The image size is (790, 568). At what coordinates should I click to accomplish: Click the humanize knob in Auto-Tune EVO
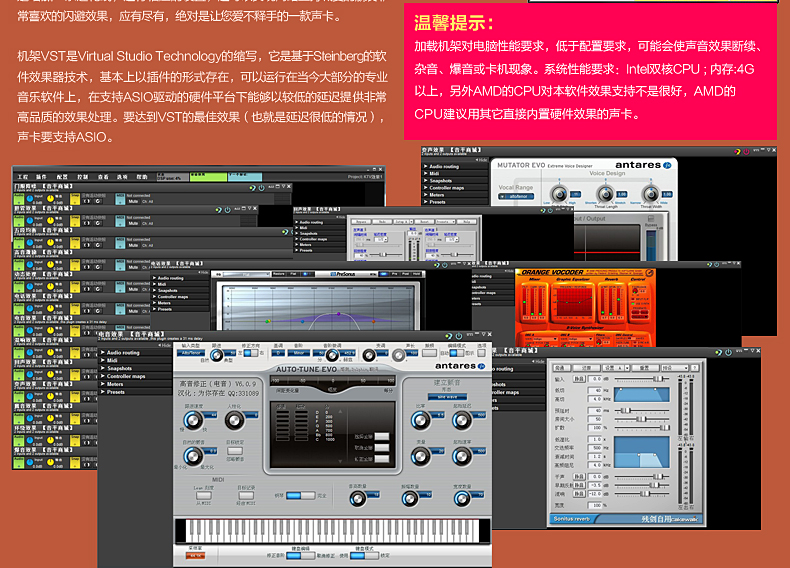click(x=234, y=420)
